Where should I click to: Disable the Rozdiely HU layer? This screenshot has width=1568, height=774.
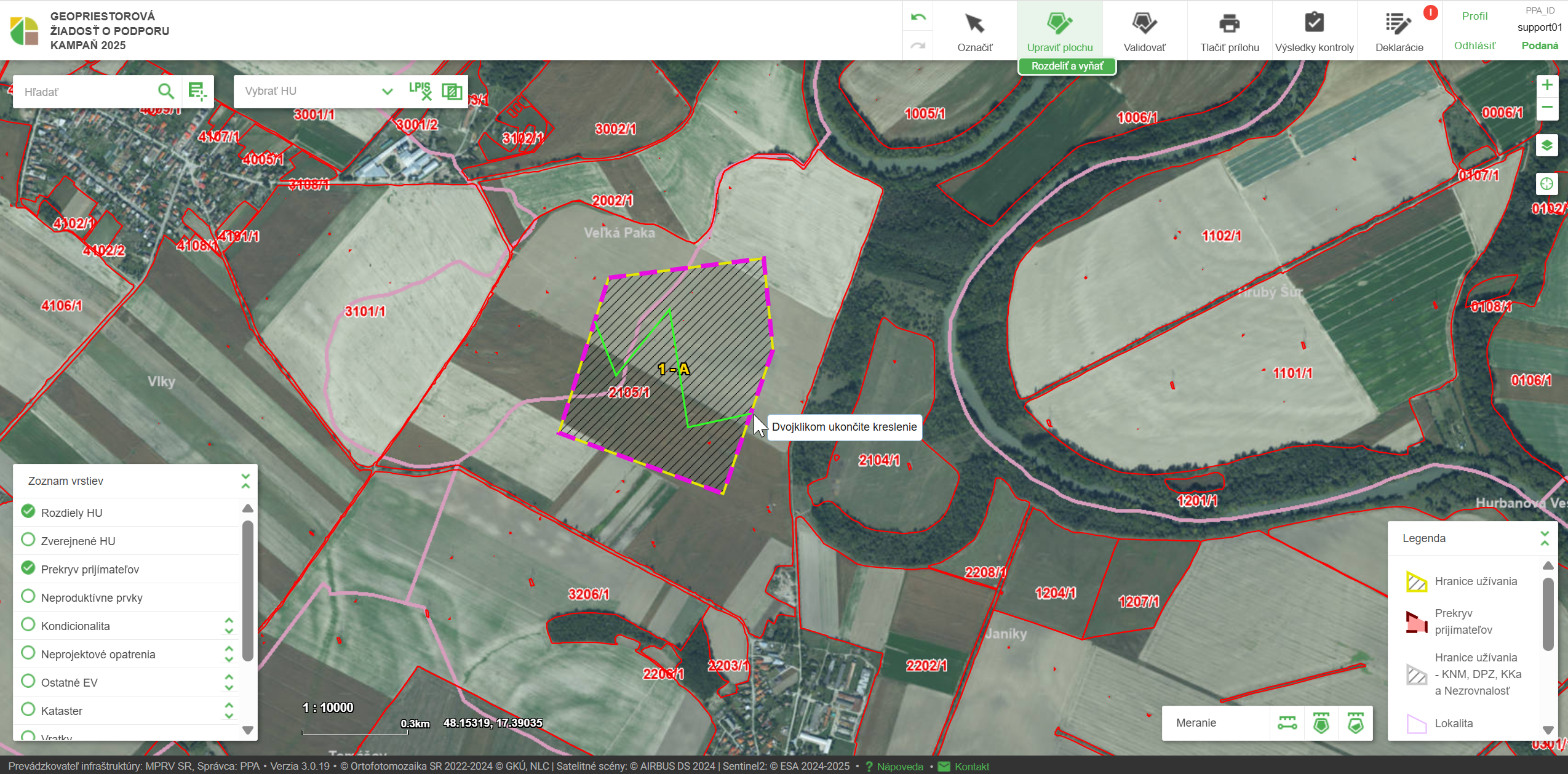pyautogui.click(x=28, y=511)
